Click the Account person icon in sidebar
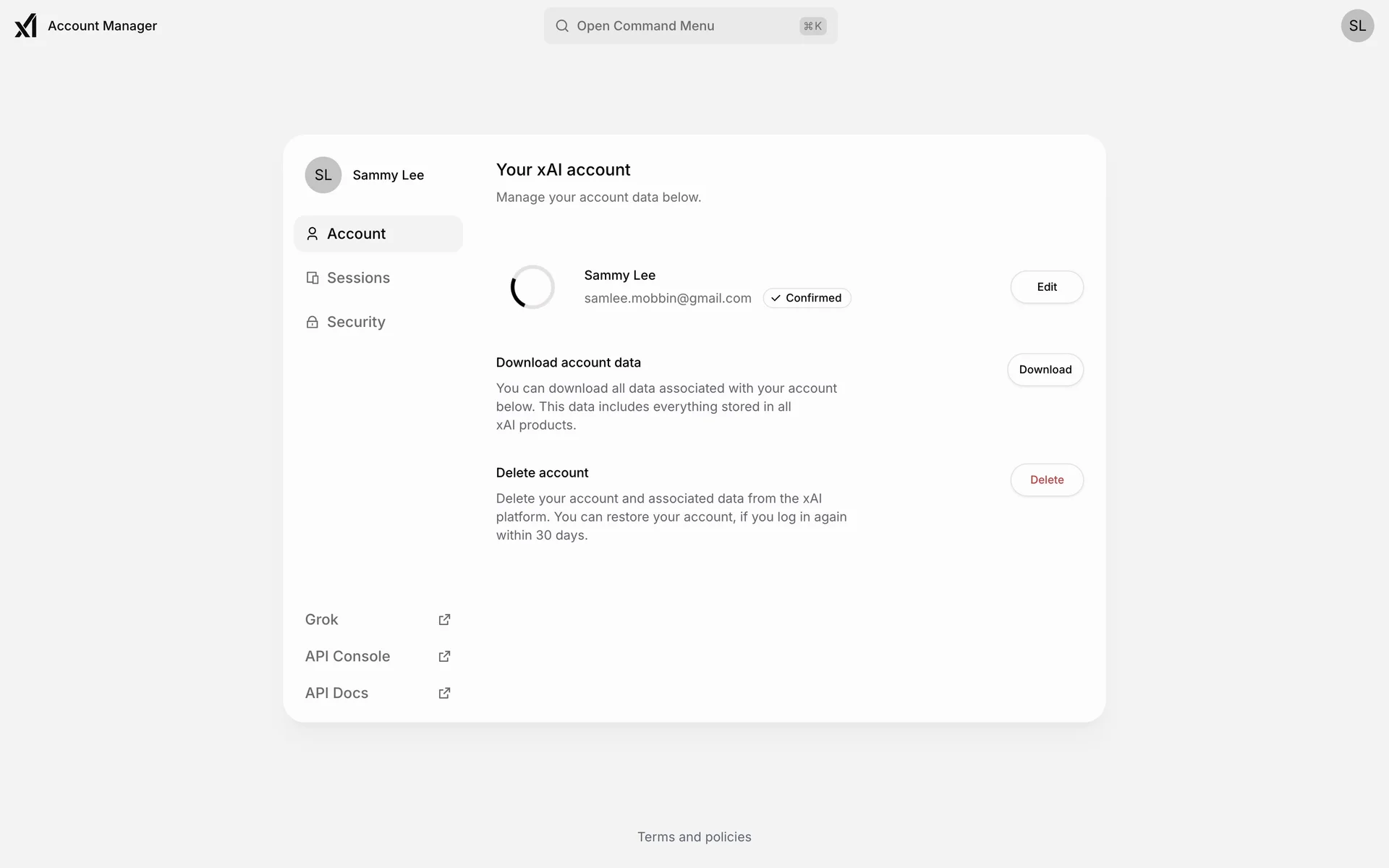Viewport: 1389px width, 868px height. coord(313,234)
